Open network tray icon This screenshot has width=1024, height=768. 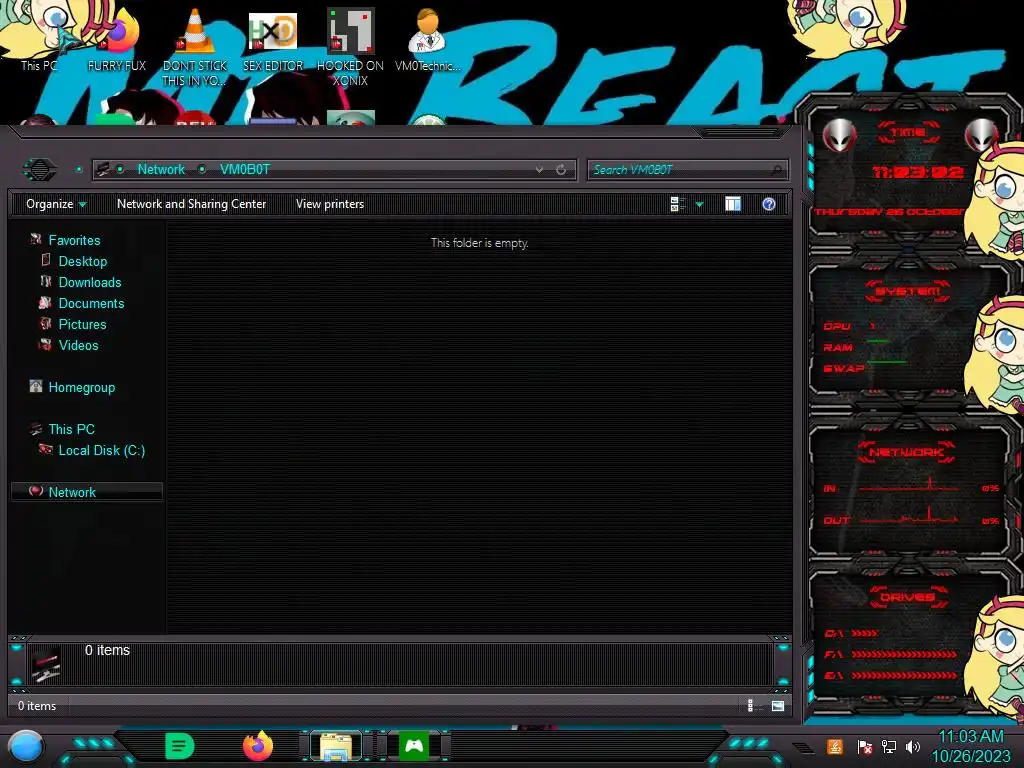click(889, 746)
